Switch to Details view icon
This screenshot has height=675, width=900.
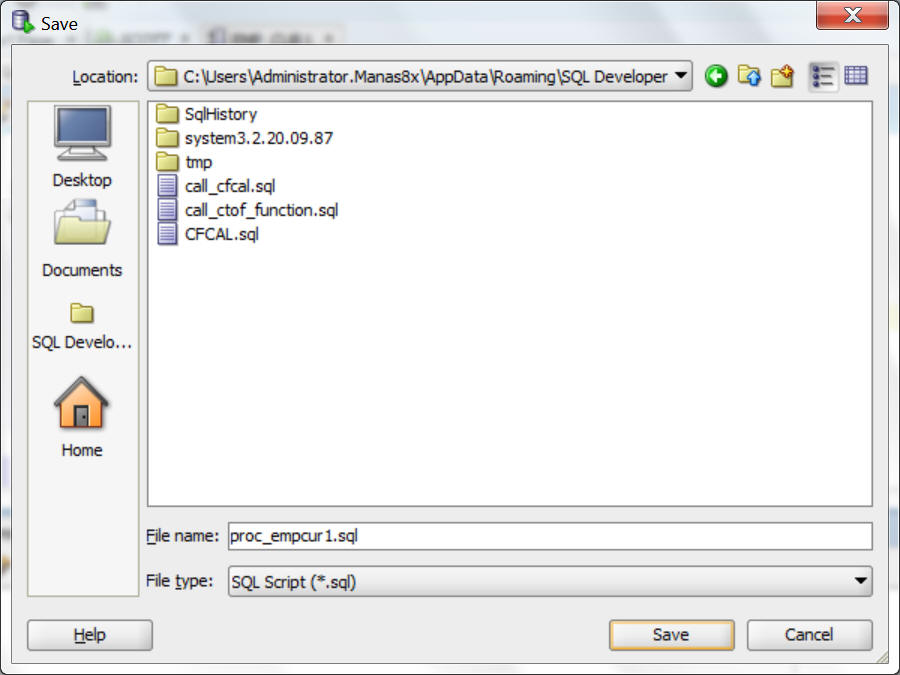(x=856, y=76)
